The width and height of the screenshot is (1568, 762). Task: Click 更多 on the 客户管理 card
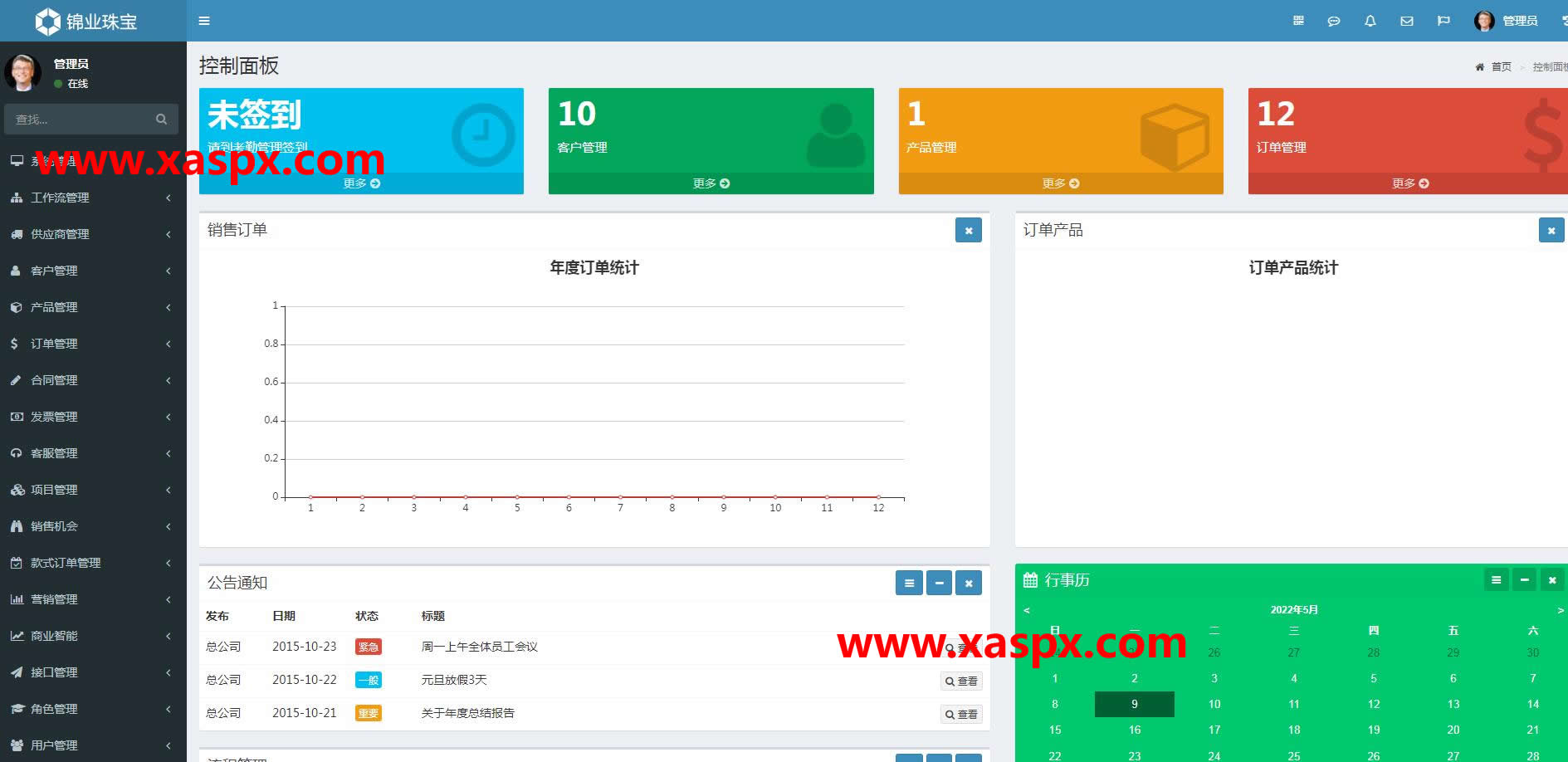pyautogui.click(x=711, y=183)
